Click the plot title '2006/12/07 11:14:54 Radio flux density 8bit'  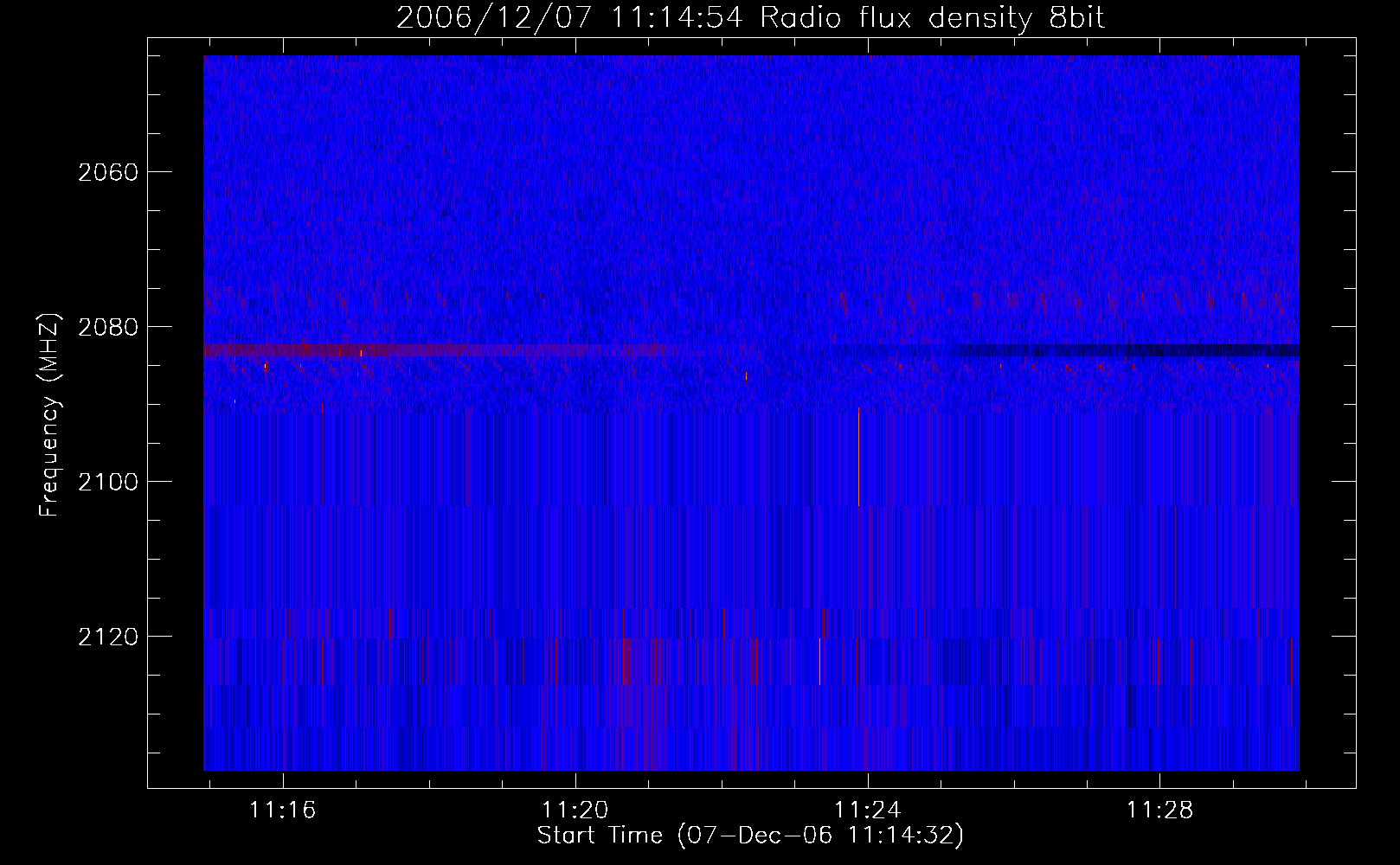click(750, 18)
